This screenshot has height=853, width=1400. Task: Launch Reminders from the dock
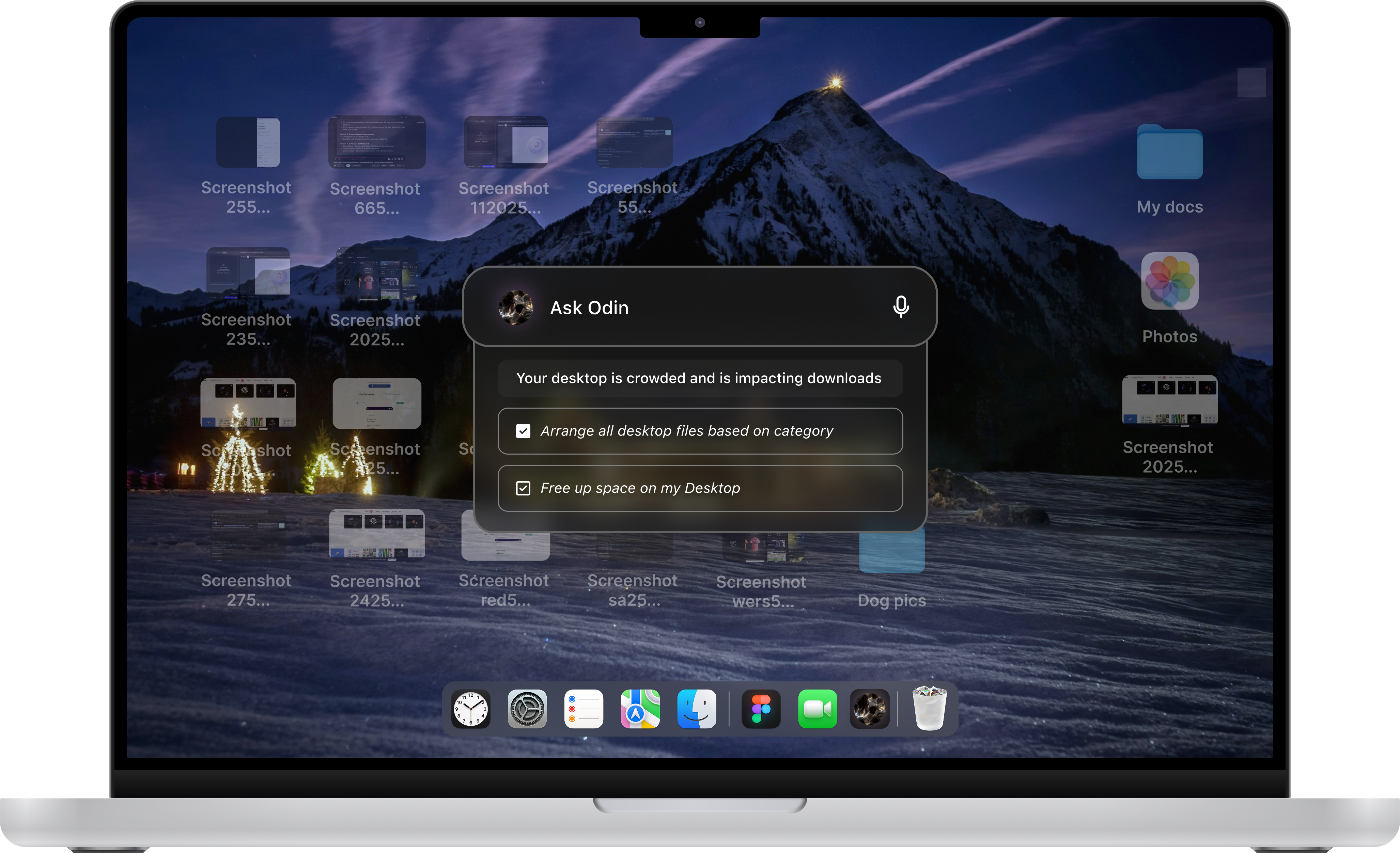click(583, 709)
